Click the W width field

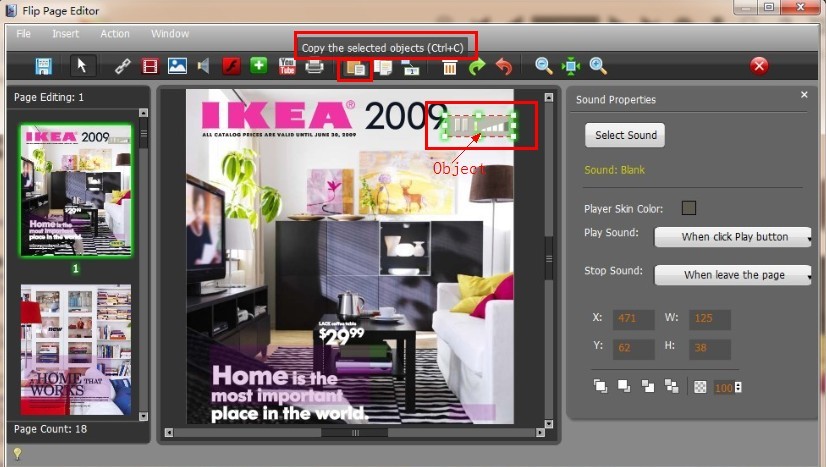[710, 319]
